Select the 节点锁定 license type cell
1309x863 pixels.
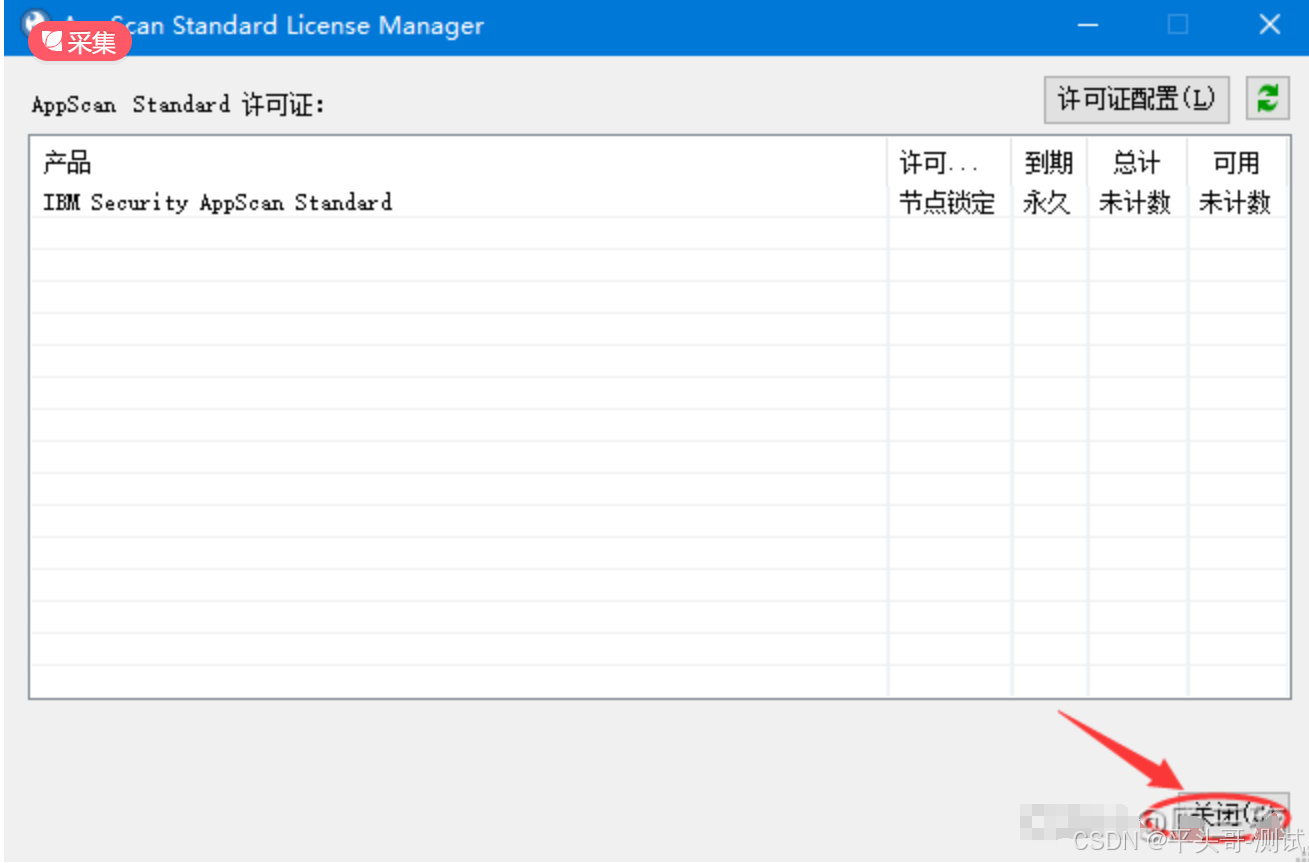tap(947, 203)
